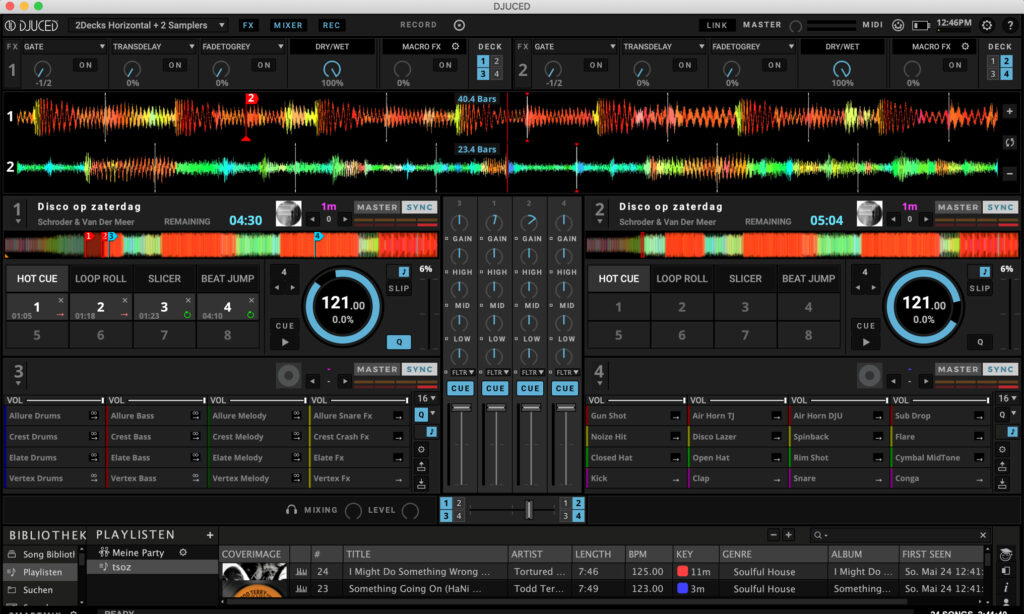The image size is (1024, 614).
Task: Toggle Deck 2 key lock note icon
Action: (984, 271)
